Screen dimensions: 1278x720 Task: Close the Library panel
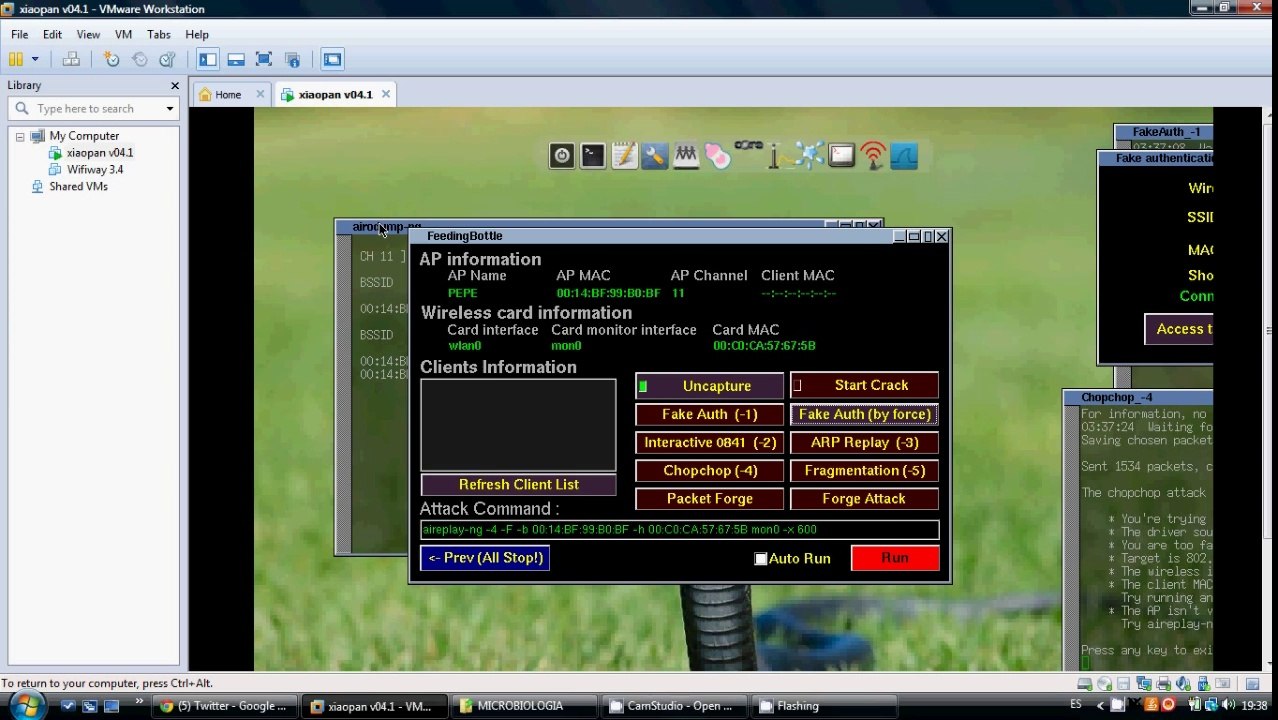(x=175, y=86)
